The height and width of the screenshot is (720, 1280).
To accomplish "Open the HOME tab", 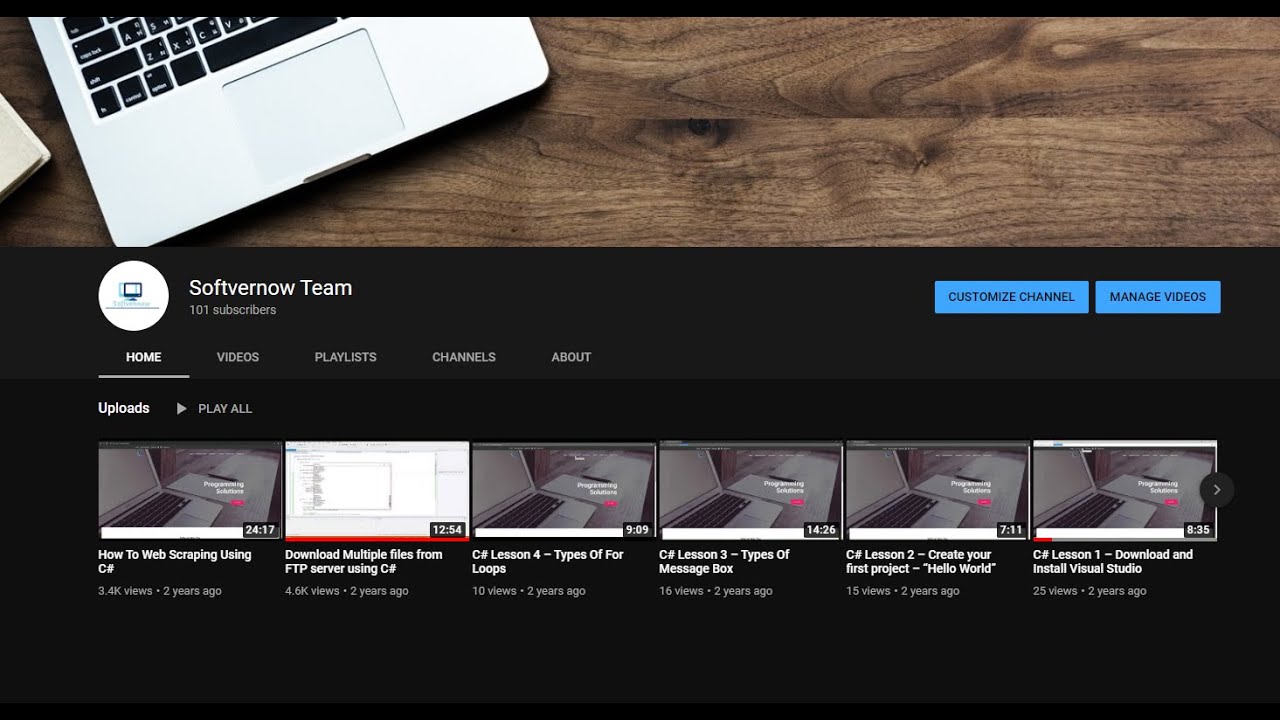I will tap(143, 357).
